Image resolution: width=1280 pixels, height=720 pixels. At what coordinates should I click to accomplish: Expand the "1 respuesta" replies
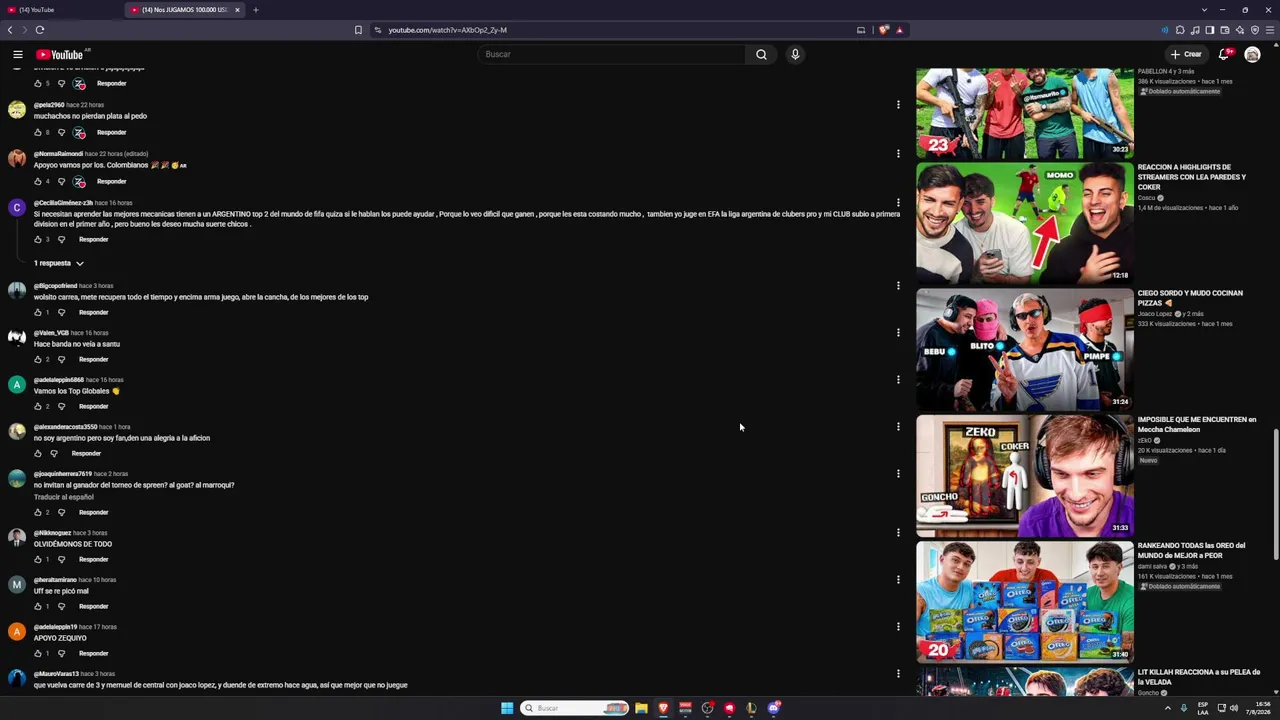(x=59, y=263)
